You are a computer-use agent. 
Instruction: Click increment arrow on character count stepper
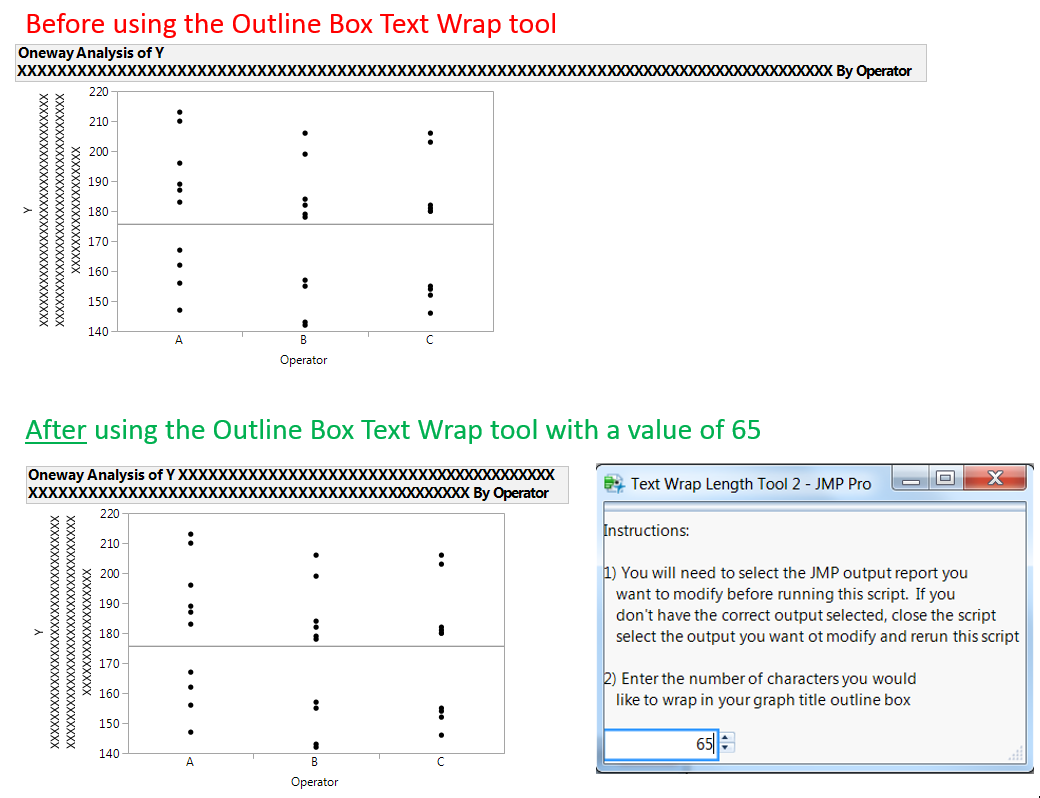[x=724, y=738]
